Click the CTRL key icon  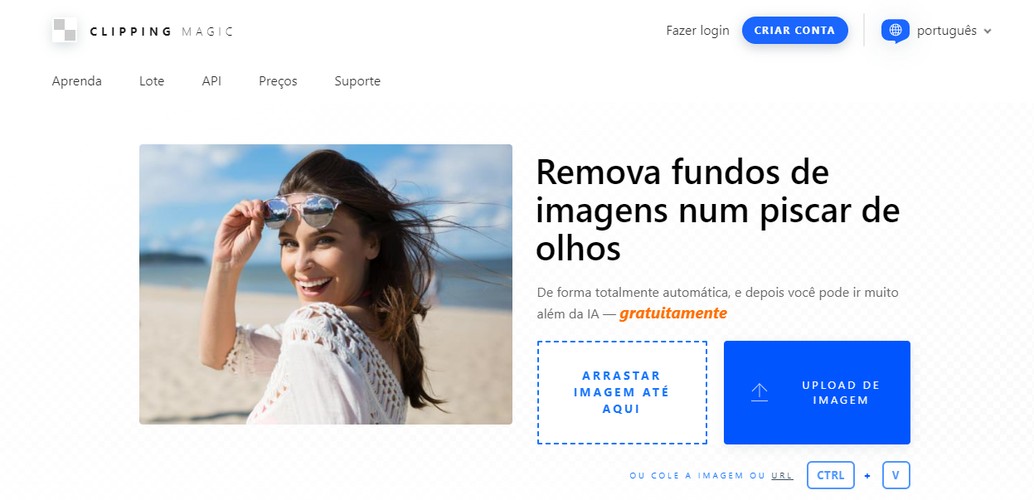830,475
